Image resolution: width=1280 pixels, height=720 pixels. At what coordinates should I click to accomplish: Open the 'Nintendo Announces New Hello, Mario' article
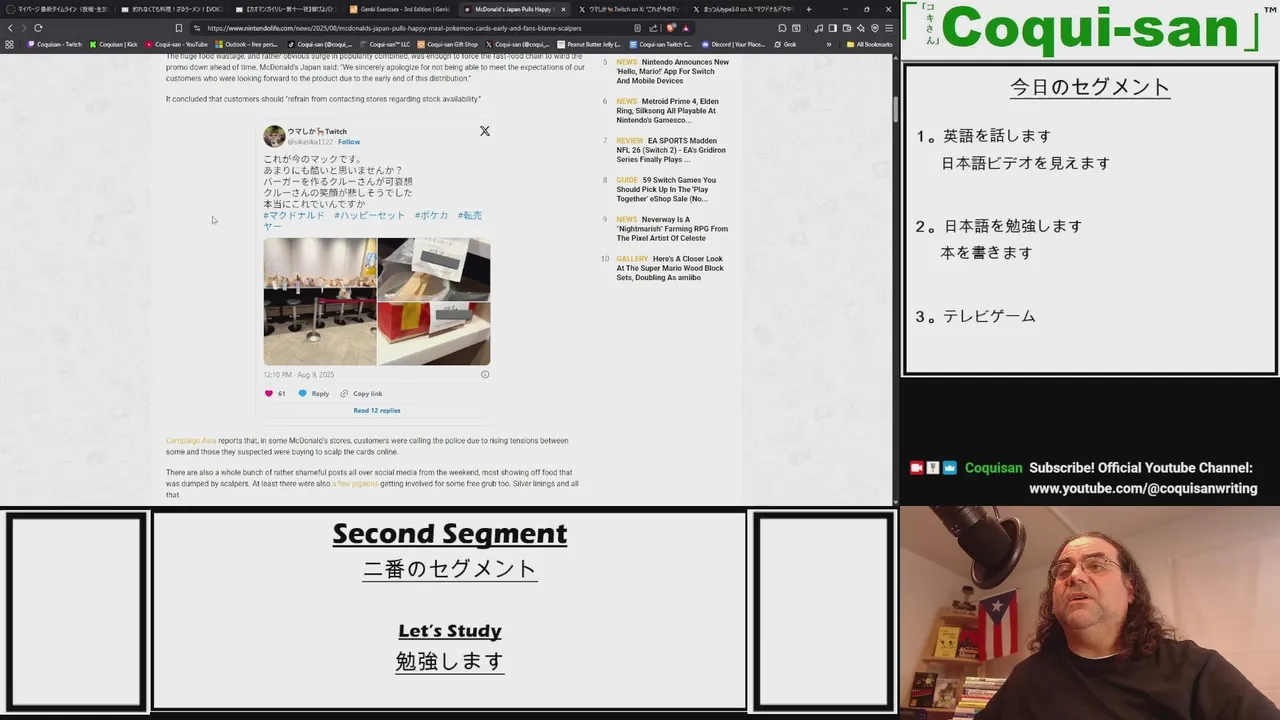point(672,71)
